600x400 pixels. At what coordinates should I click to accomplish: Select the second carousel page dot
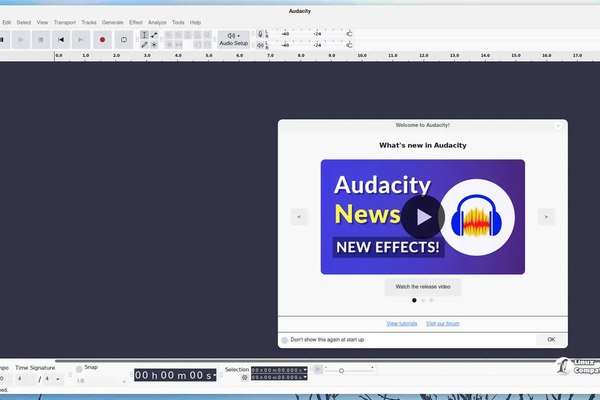pyautogui.click(x=423, y=300)
